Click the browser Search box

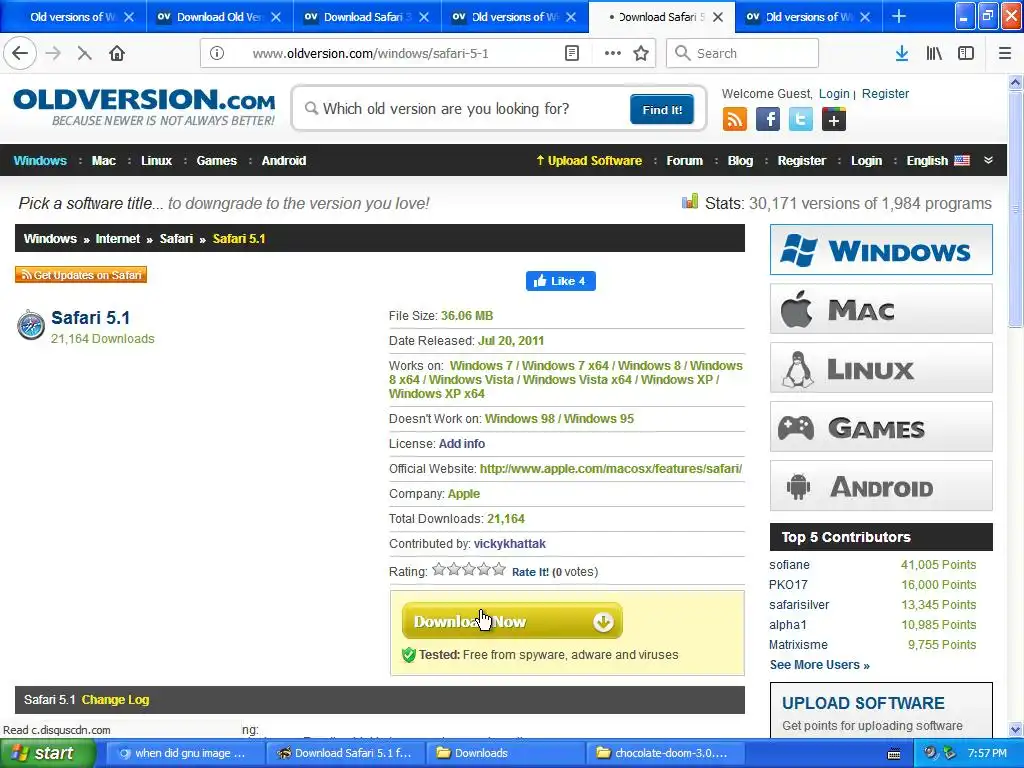pyautogui.click(x=742, y=54)
